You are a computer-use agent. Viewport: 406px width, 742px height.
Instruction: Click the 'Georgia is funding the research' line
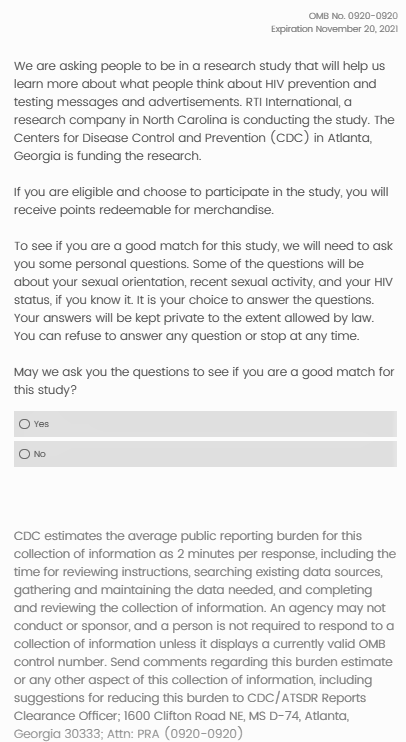coord(107,156)
